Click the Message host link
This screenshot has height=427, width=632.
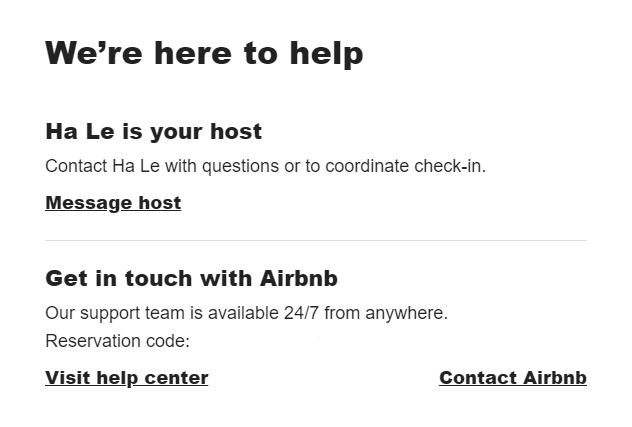click(x=113, y=203)
